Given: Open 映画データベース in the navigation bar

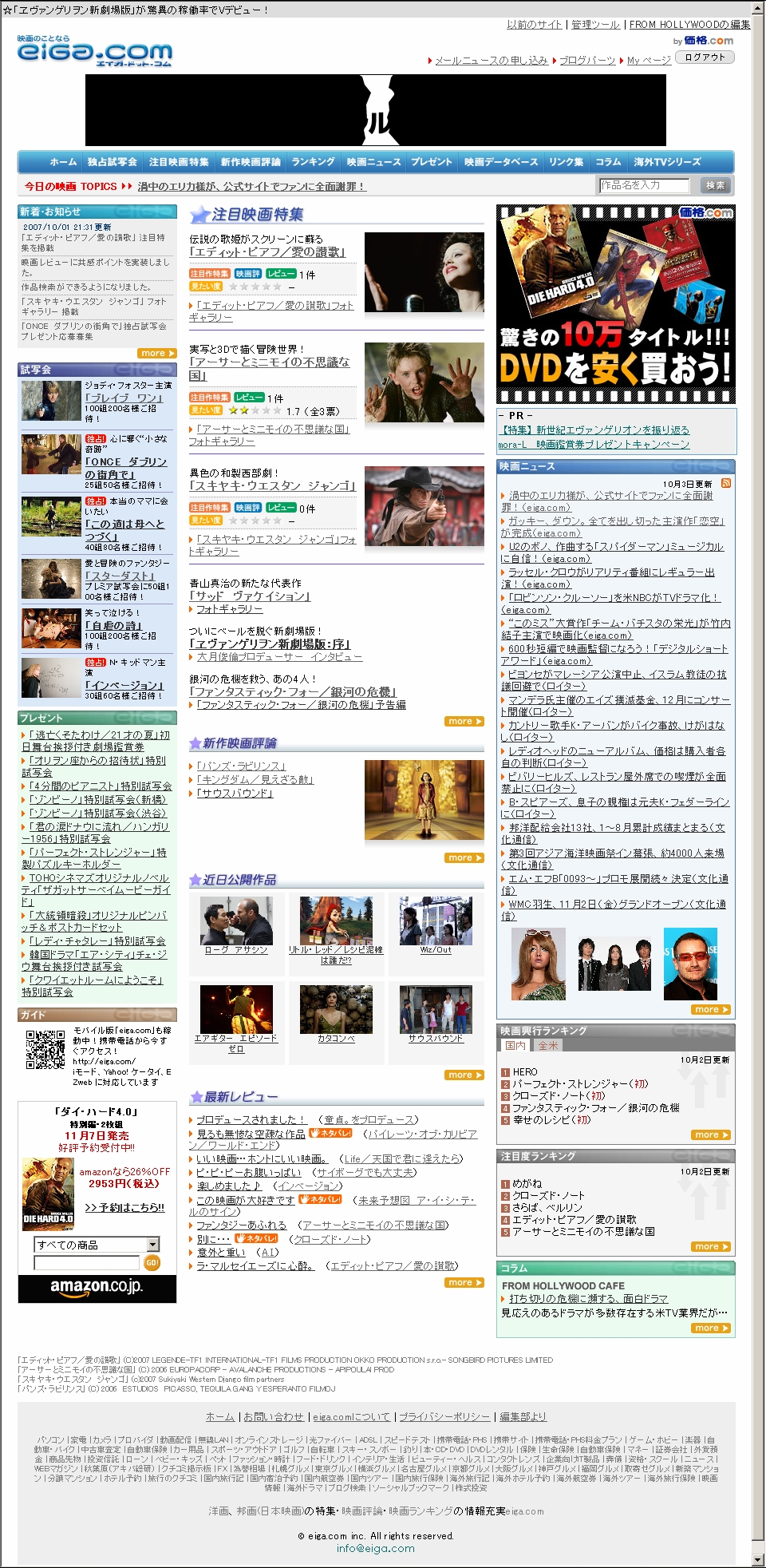Looking at the screenshot, I should [501, 162].
